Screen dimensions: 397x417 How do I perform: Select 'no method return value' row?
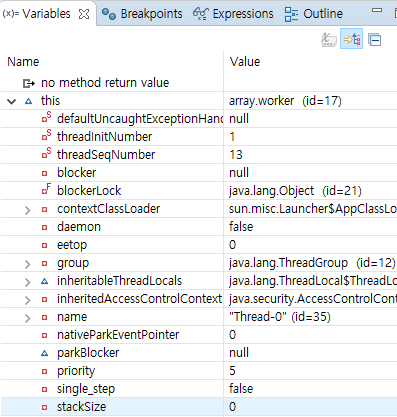click(199, 83)
